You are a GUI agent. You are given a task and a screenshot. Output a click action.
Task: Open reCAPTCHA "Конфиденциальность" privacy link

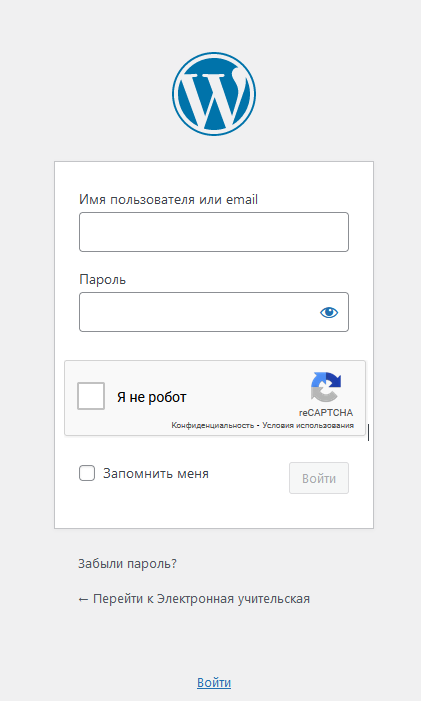tap(213, 425)
